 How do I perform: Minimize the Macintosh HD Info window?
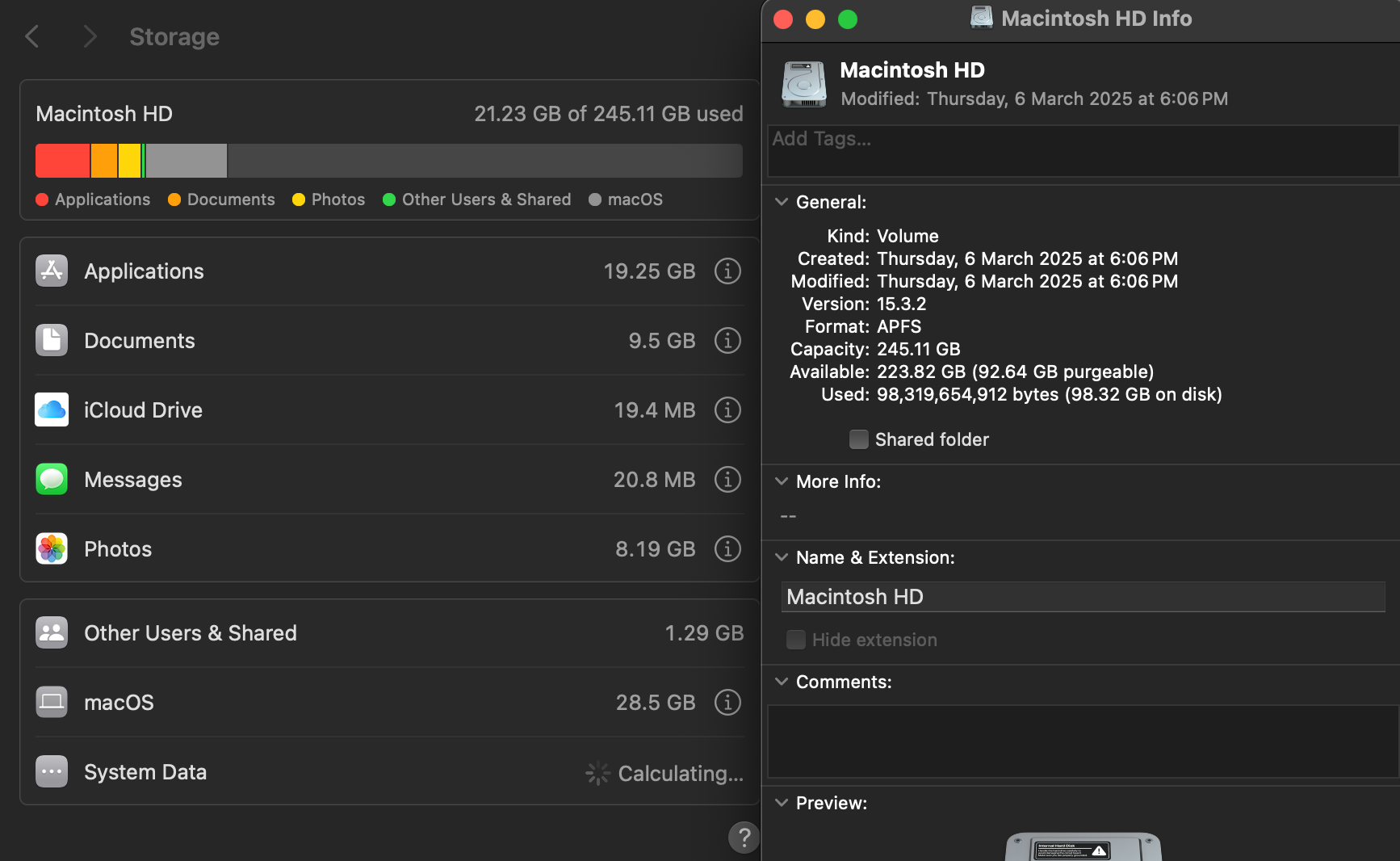coord(815,19)
